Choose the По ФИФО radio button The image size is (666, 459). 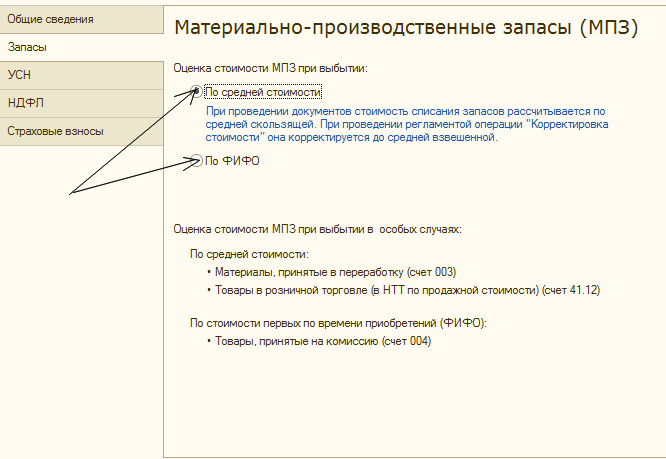tap(197, 160)
